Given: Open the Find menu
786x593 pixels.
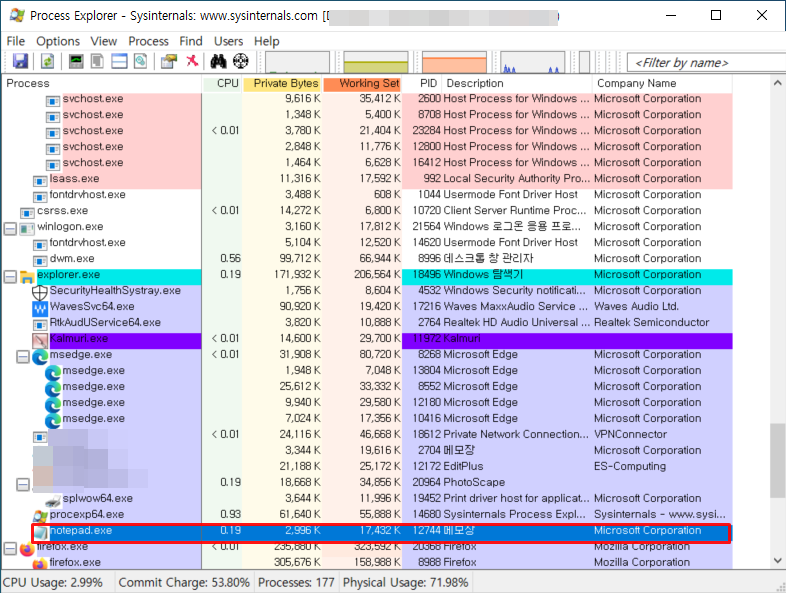Looking at the screenshot, I should point(191,41).
